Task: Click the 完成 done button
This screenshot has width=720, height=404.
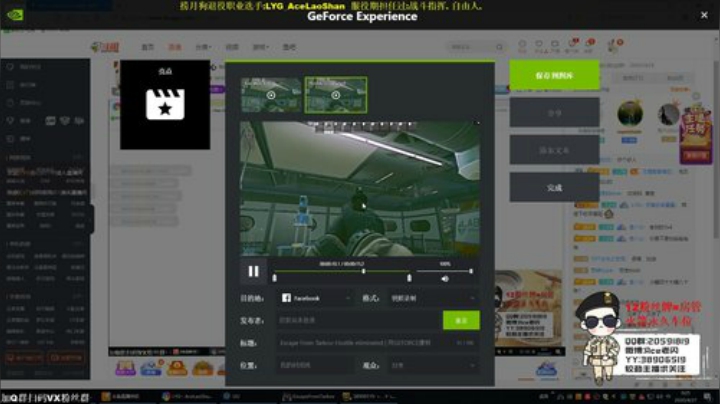Action: point(554,188)
